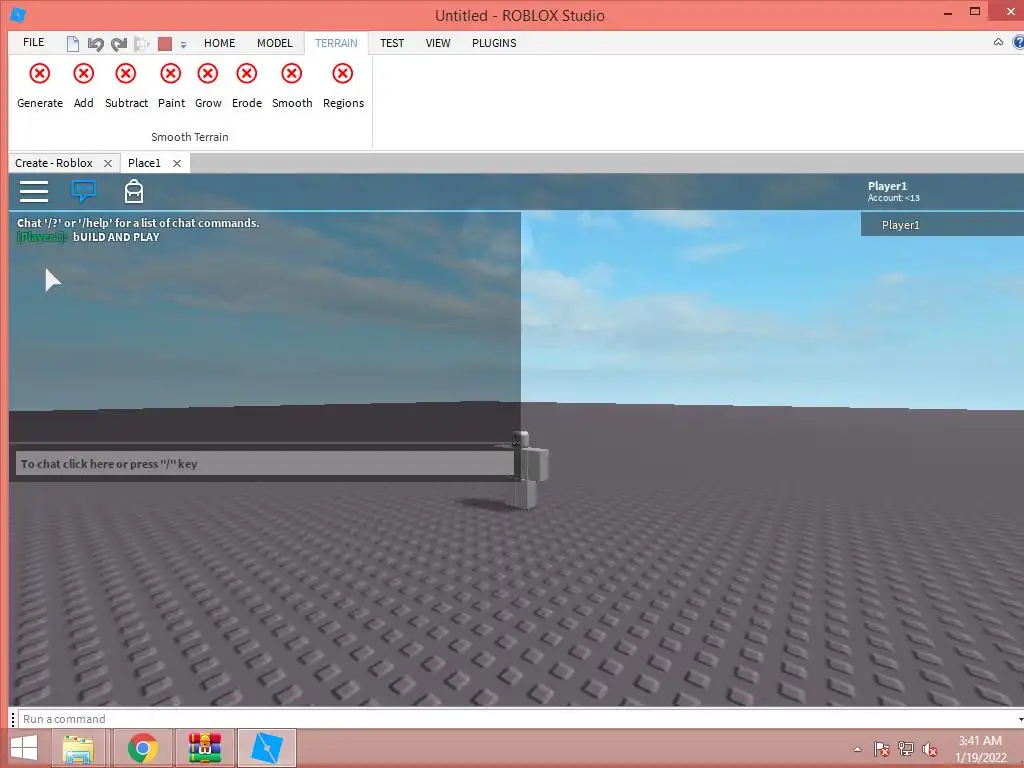
Task: Open the in-game backpack
Action: [134, 191]
